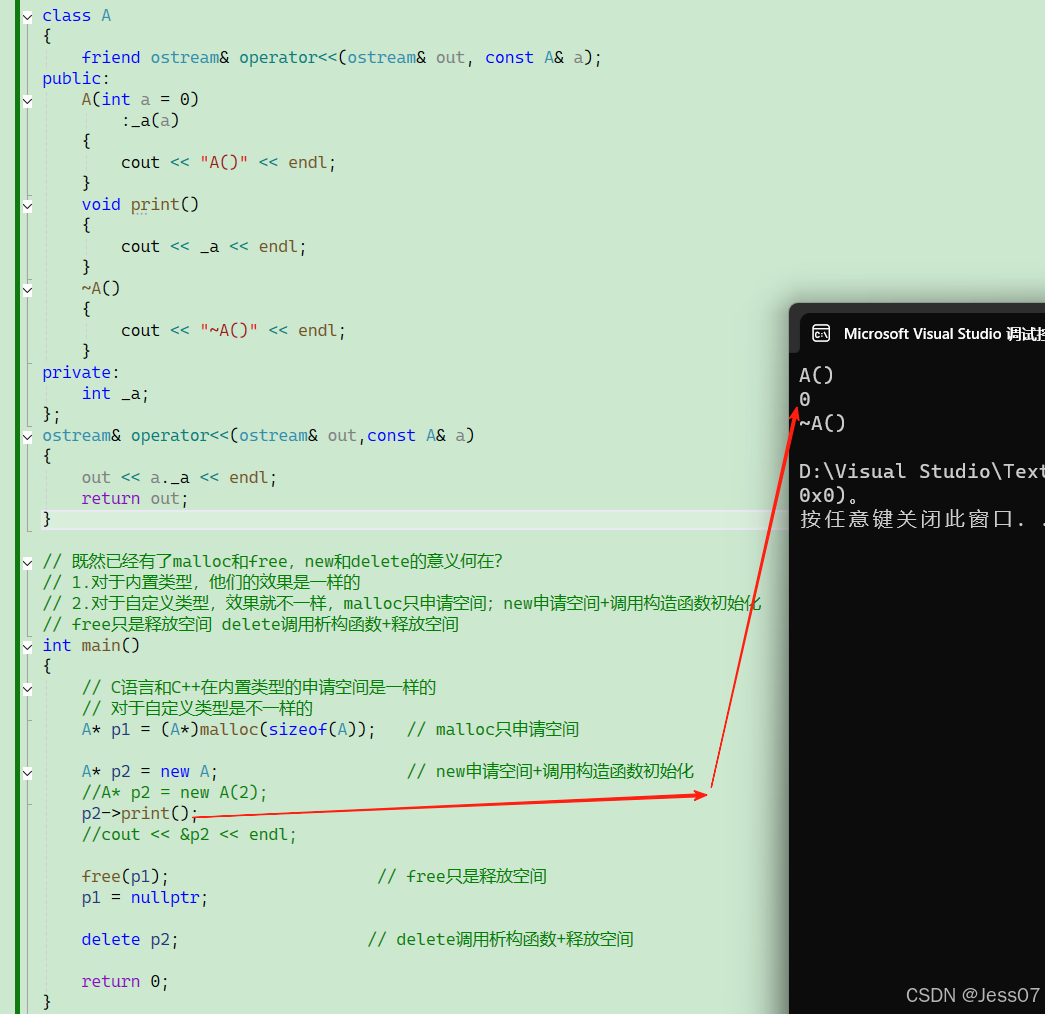
Task: Click the 'private:' access specifier
Action: point(81,373)
